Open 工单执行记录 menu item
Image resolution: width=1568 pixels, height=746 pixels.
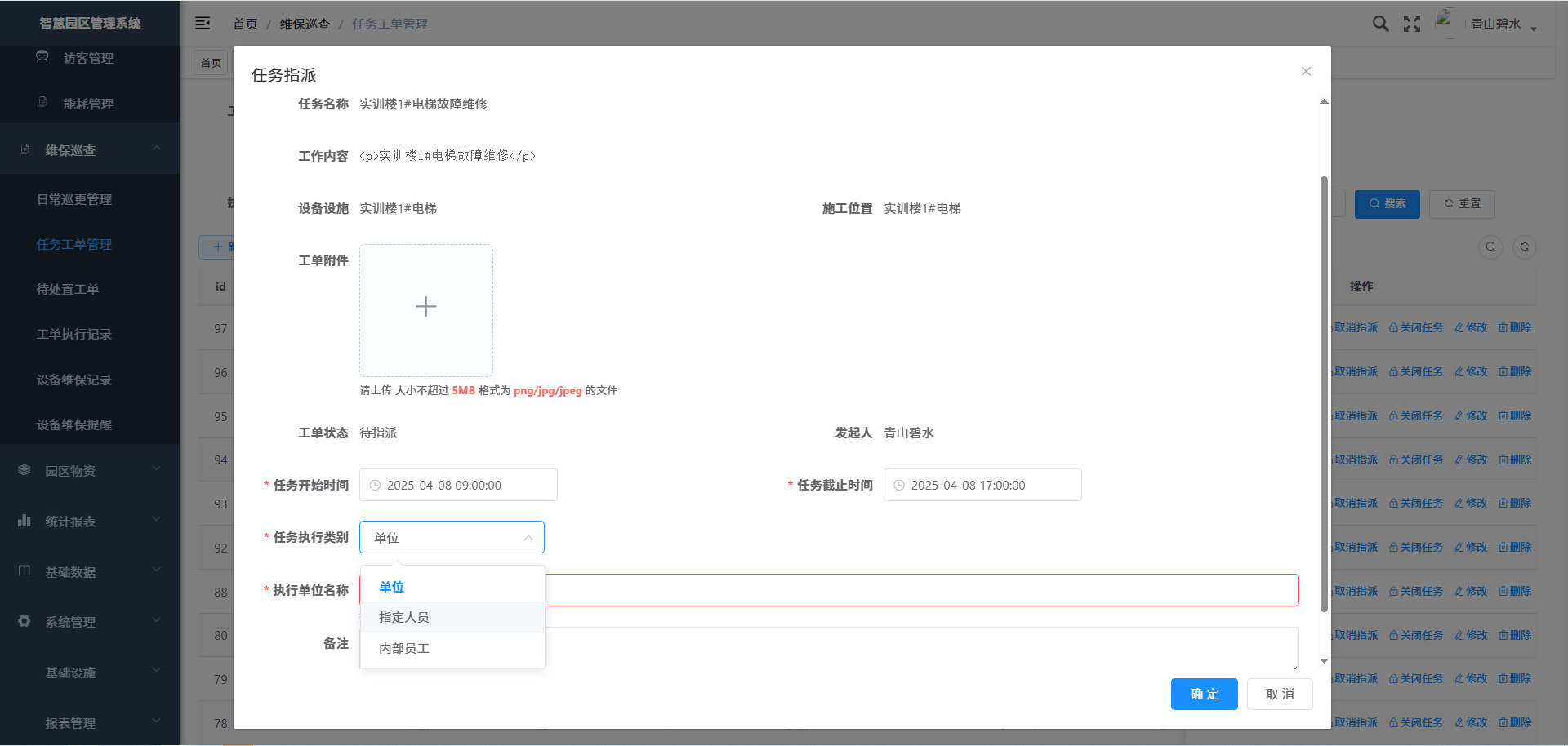pyautogui.click(x=74, y=335)
